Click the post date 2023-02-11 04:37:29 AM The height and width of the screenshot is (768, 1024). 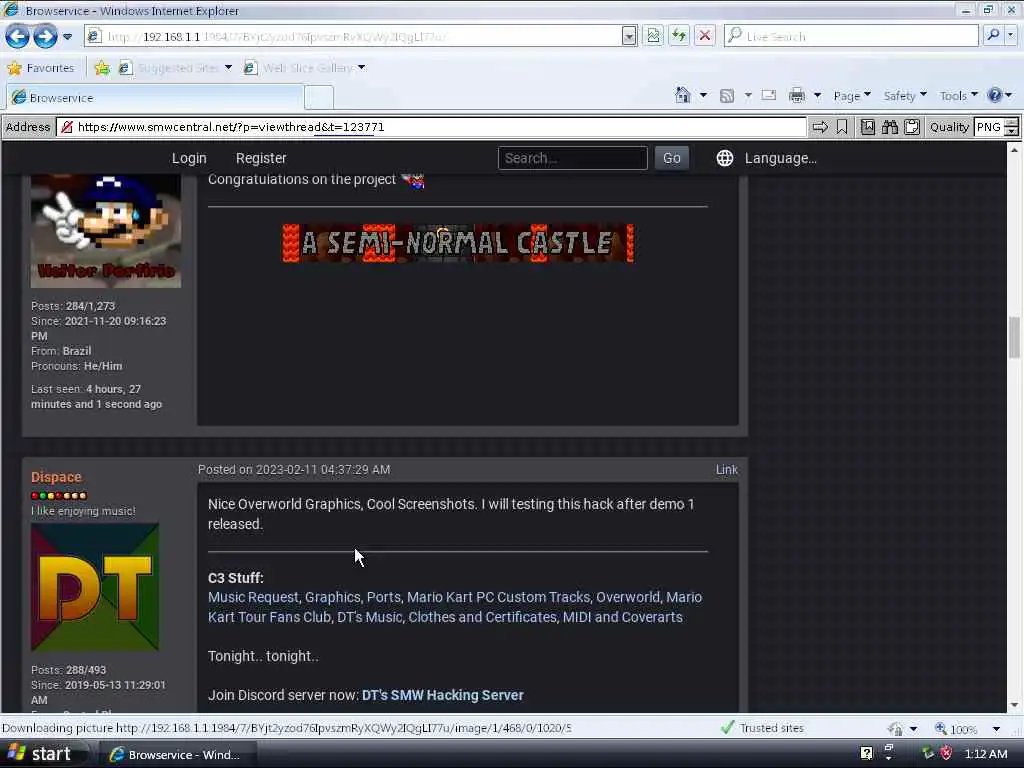point(323,470)
